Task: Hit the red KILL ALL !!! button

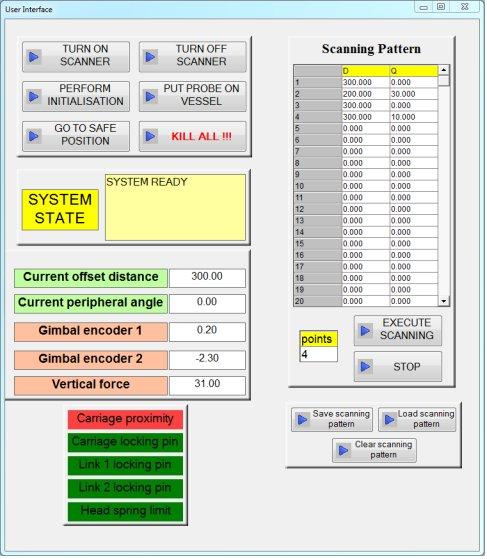Action: coord(193,136)
